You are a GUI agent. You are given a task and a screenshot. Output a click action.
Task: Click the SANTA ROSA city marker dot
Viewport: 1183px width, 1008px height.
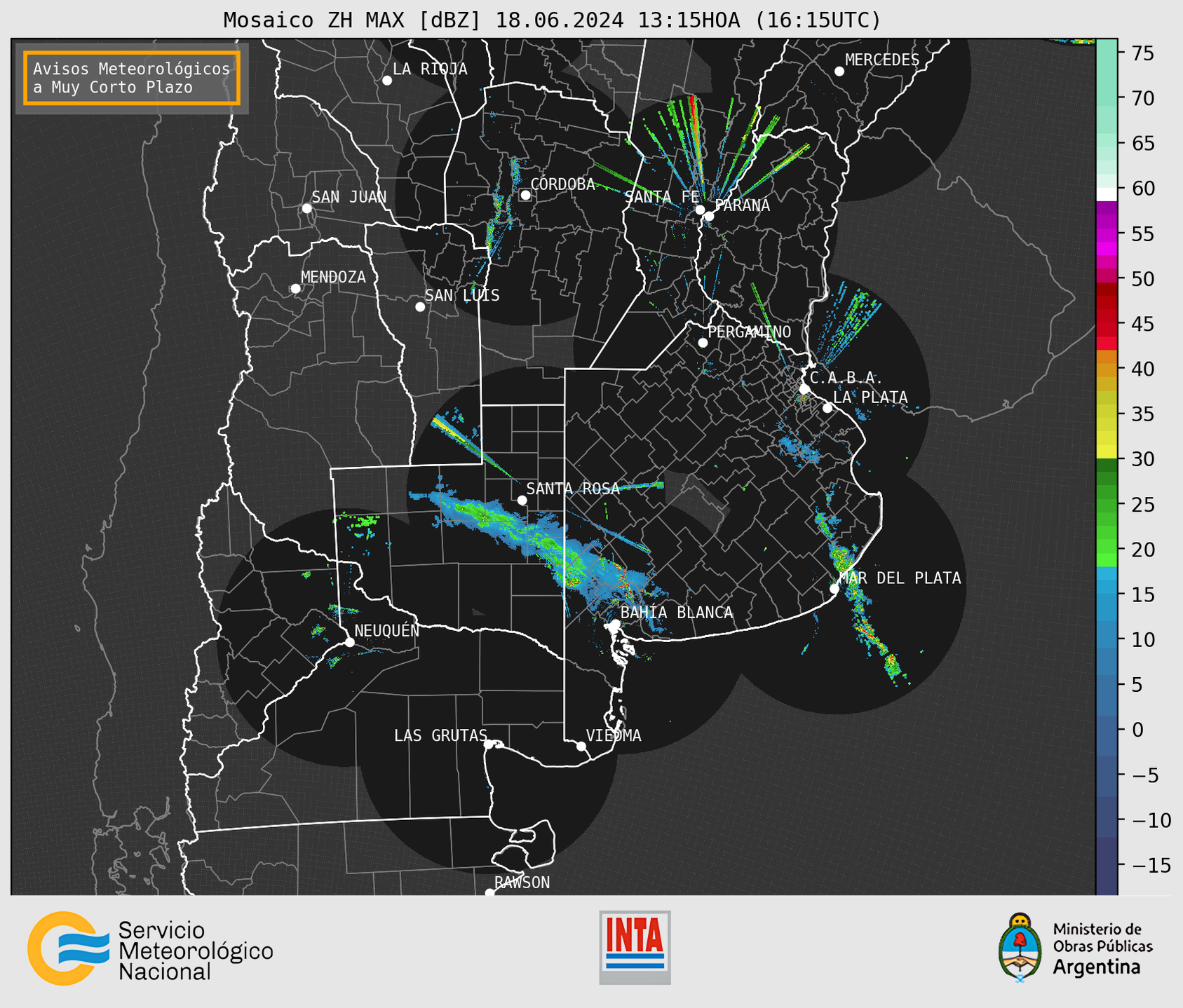point(522,500)
